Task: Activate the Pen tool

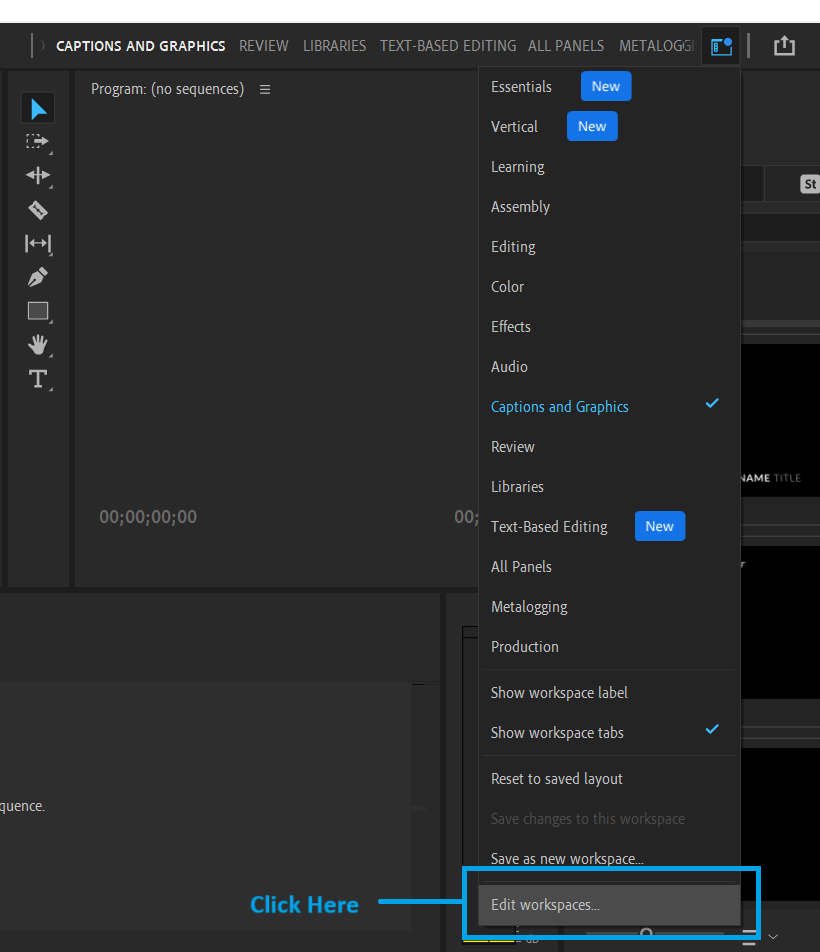Action: point(37,277)
